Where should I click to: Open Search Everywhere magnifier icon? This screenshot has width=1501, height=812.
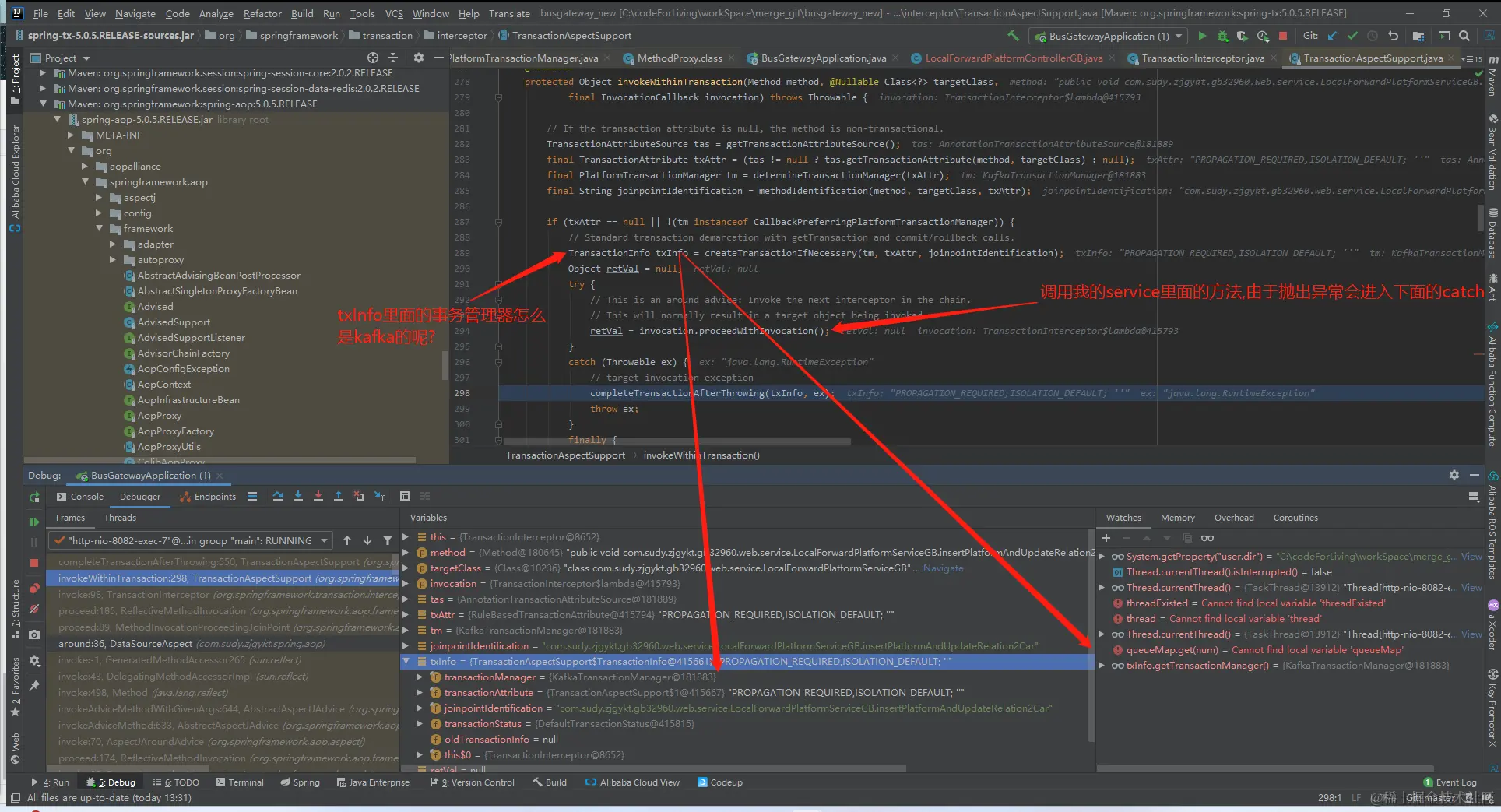[x=1464, y=36]
